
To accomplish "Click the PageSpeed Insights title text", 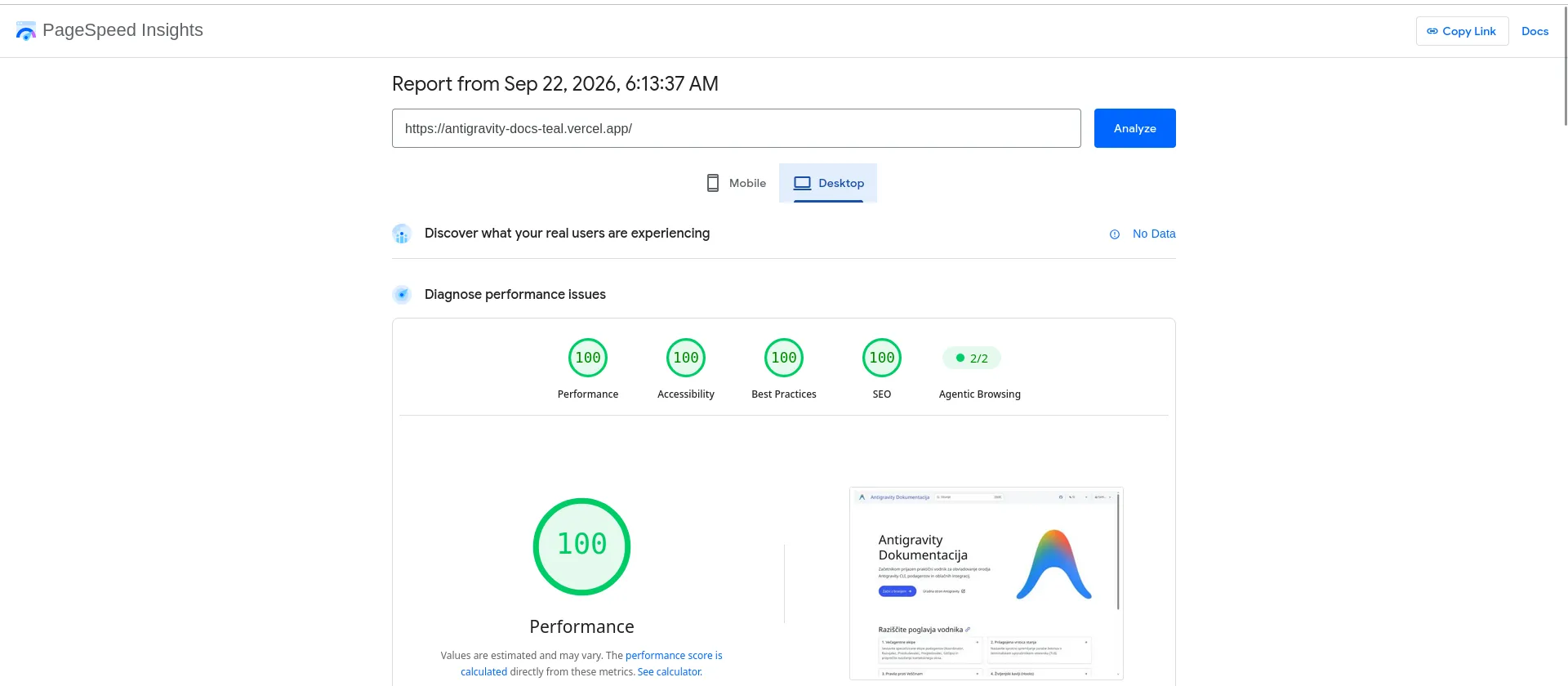I will (122, 30).
